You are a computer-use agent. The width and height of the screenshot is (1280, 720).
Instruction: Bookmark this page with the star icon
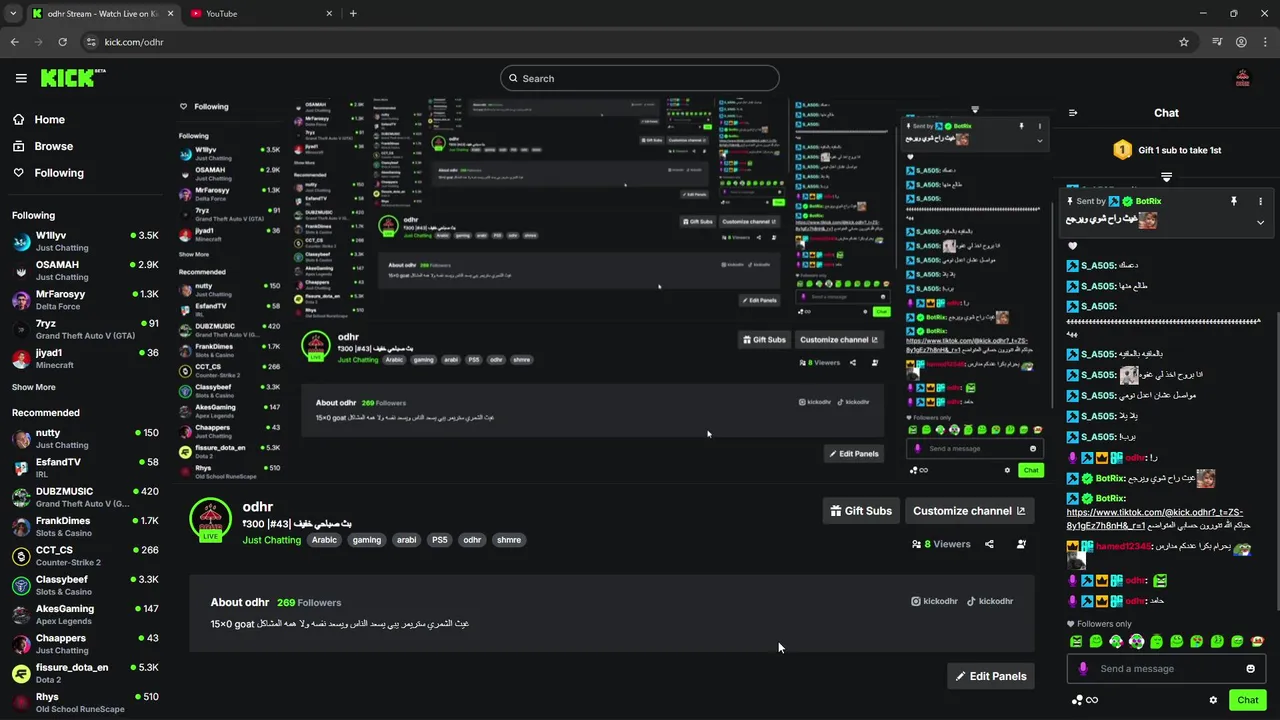[1184, 42]
